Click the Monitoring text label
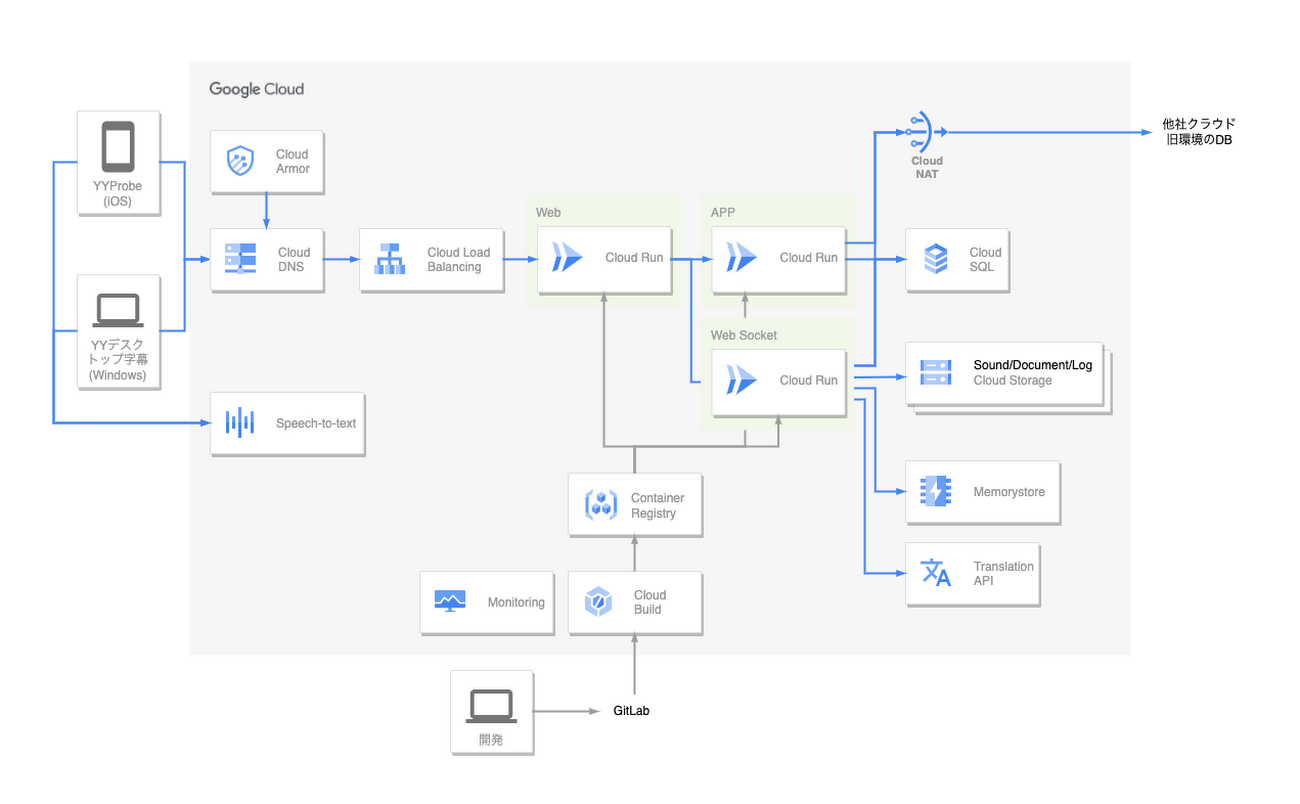This screenshot has width=1300, height=804. pyautogui.click(x=516, y=602)
